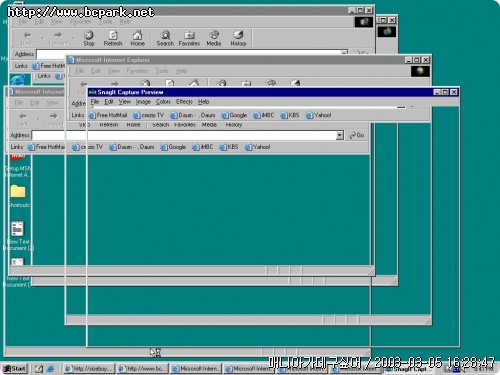Click Forward arrow in IE window with Go button
Viewport: 500px width, 375px height.
coord(53,116)
